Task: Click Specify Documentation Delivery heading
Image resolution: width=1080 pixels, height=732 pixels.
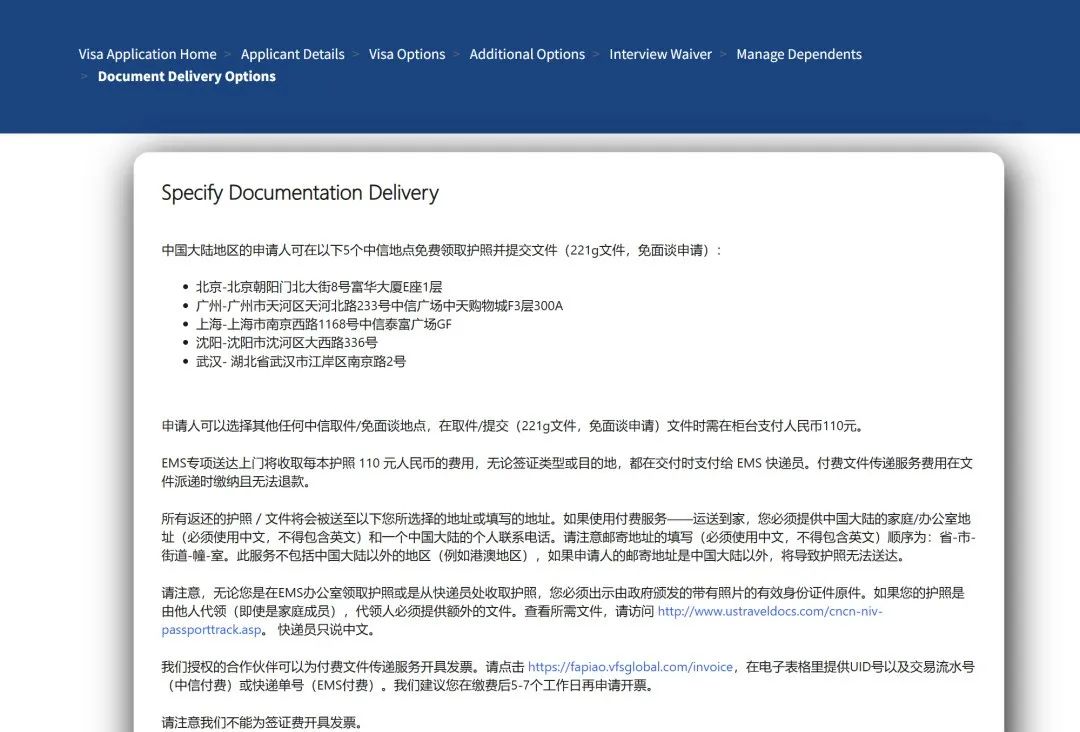Action: (x=300, y=193)
